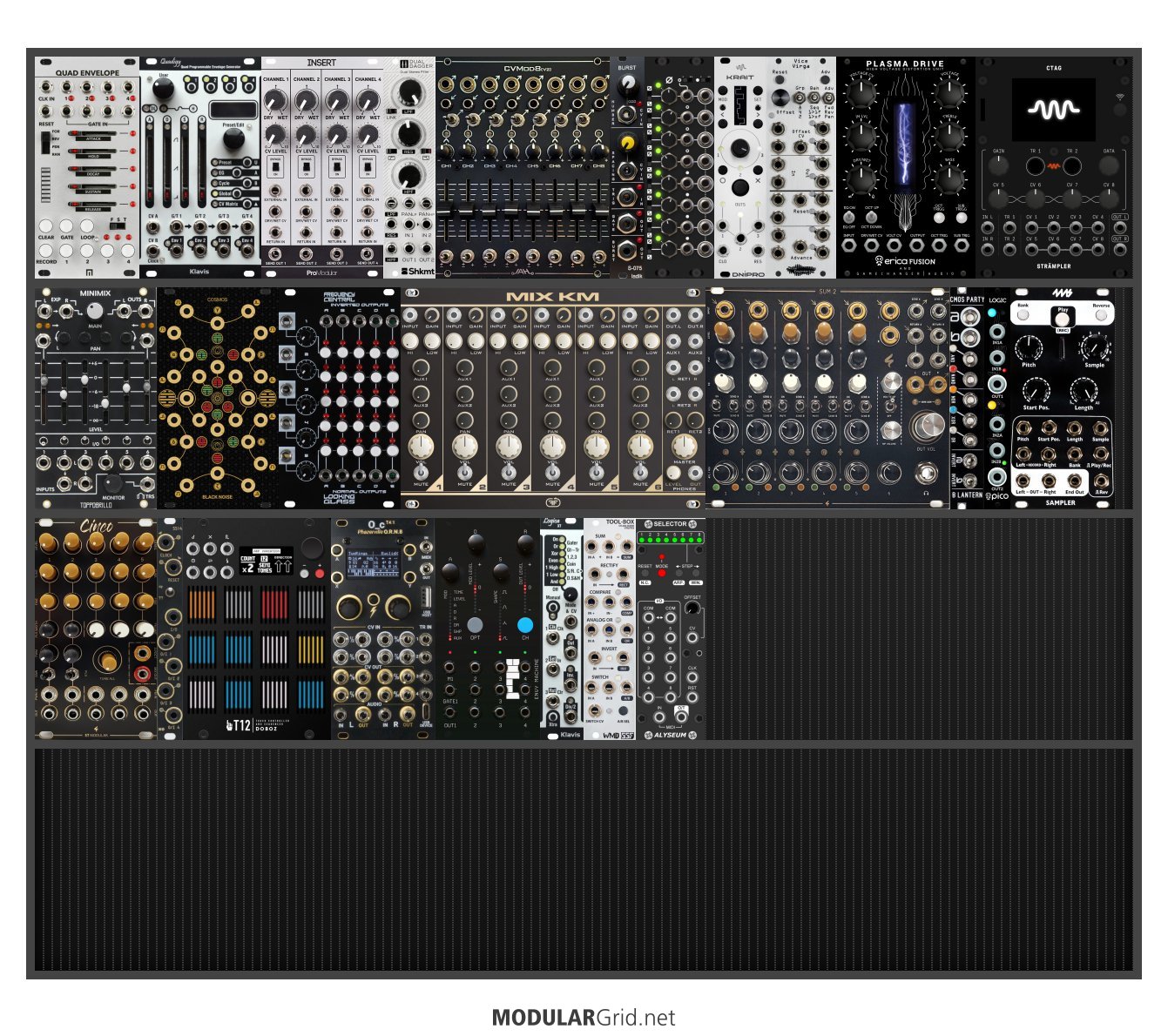
Task: Click the red RCA jack on Cinco
Action: (x=143, y=674)
